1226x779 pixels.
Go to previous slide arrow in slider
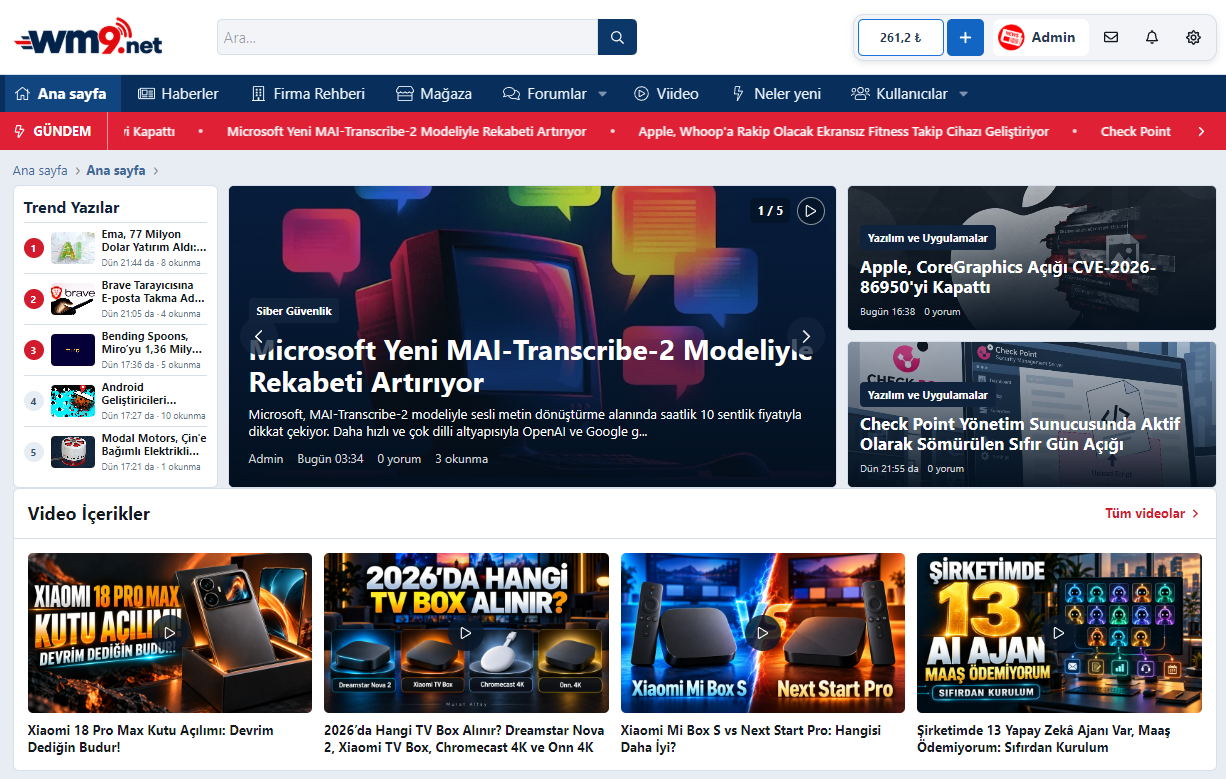point(259,336)
